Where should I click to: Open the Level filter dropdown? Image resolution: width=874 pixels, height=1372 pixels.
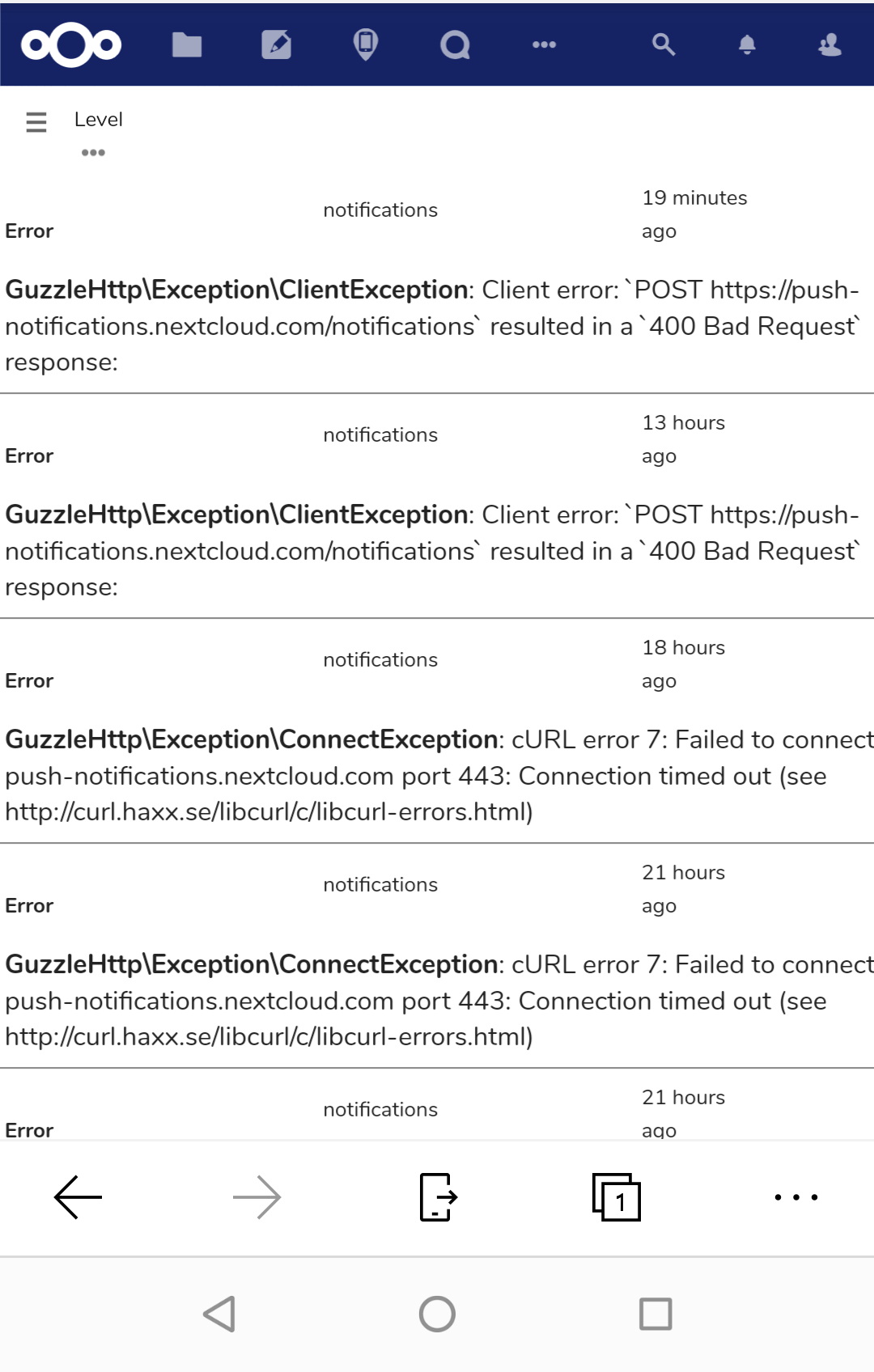coord(98,119)
